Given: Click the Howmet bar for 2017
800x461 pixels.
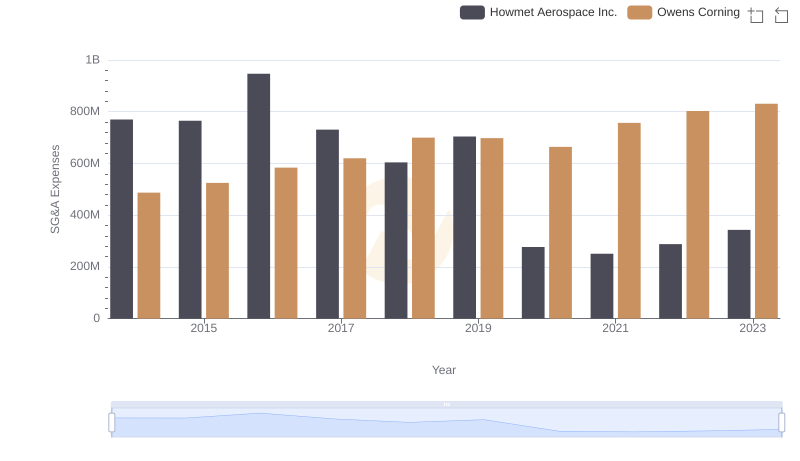Looking at the screenshot, I should coord(327,224).
